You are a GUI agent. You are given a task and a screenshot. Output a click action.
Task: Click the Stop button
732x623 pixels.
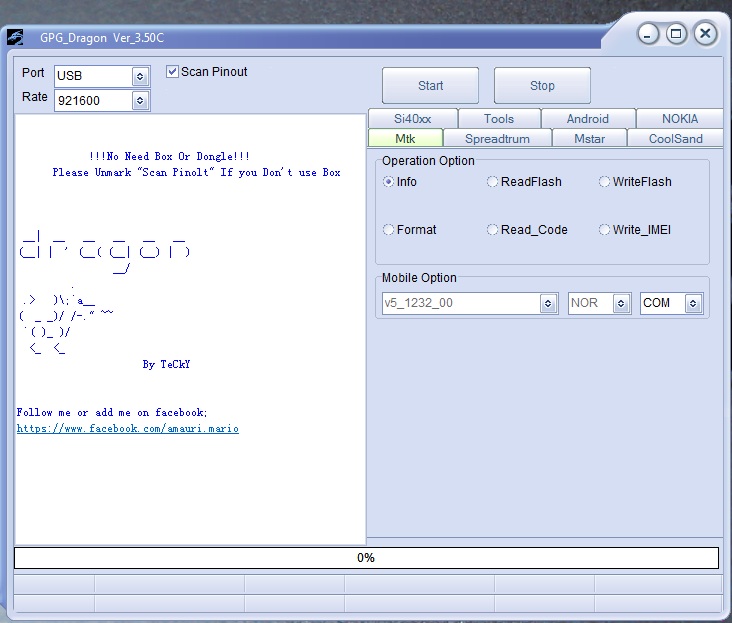(542, 85)
